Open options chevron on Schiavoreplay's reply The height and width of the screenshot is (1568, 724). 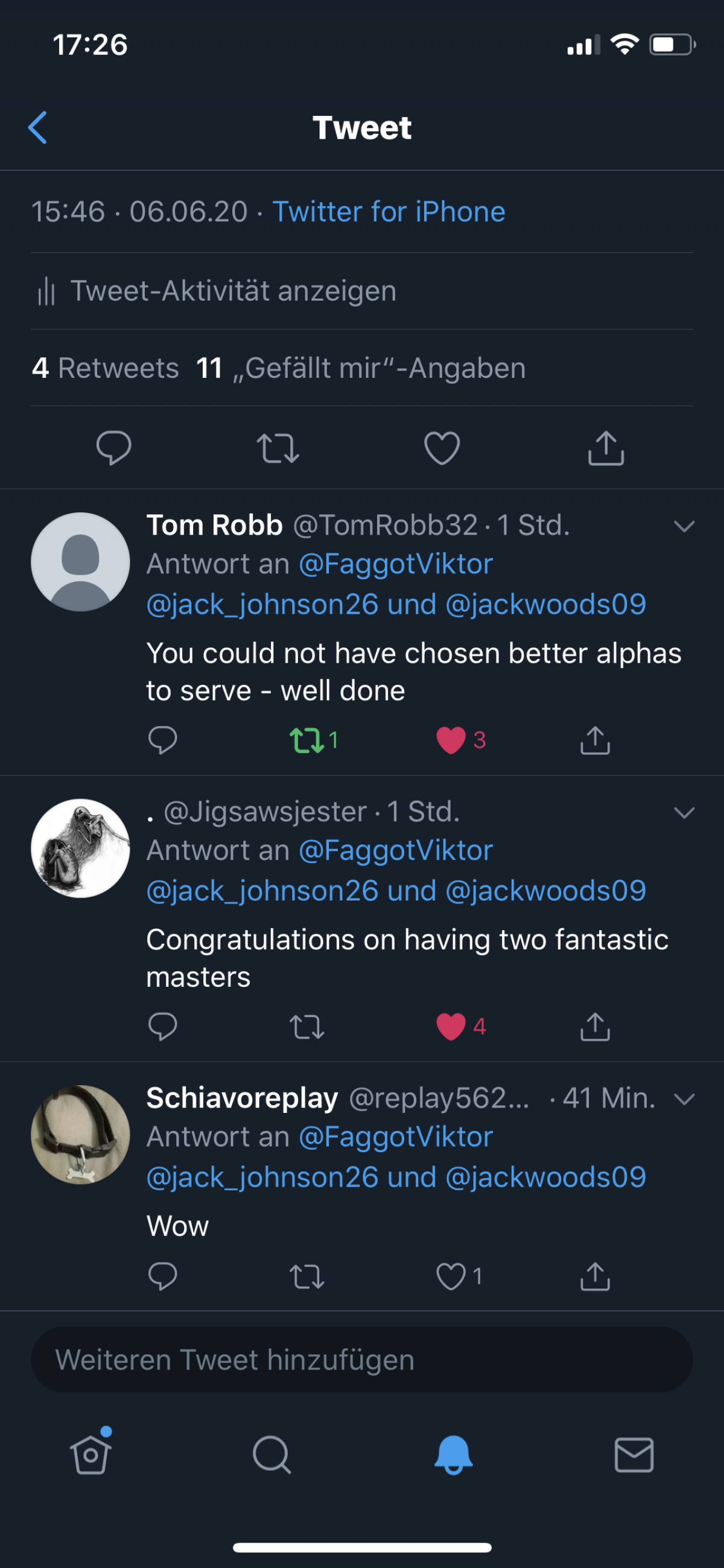(x=684, y=1099)
